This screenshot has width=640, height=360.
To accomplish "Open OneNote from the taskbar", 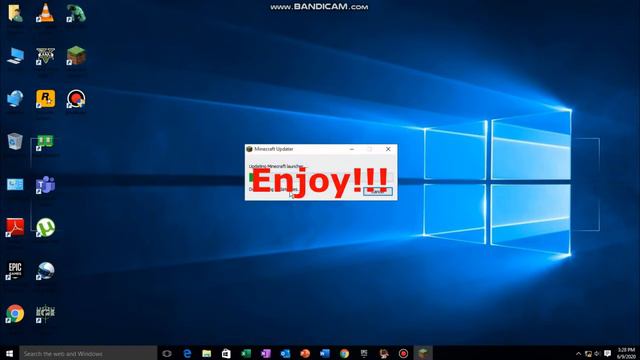I will click(x=265, y=353).
